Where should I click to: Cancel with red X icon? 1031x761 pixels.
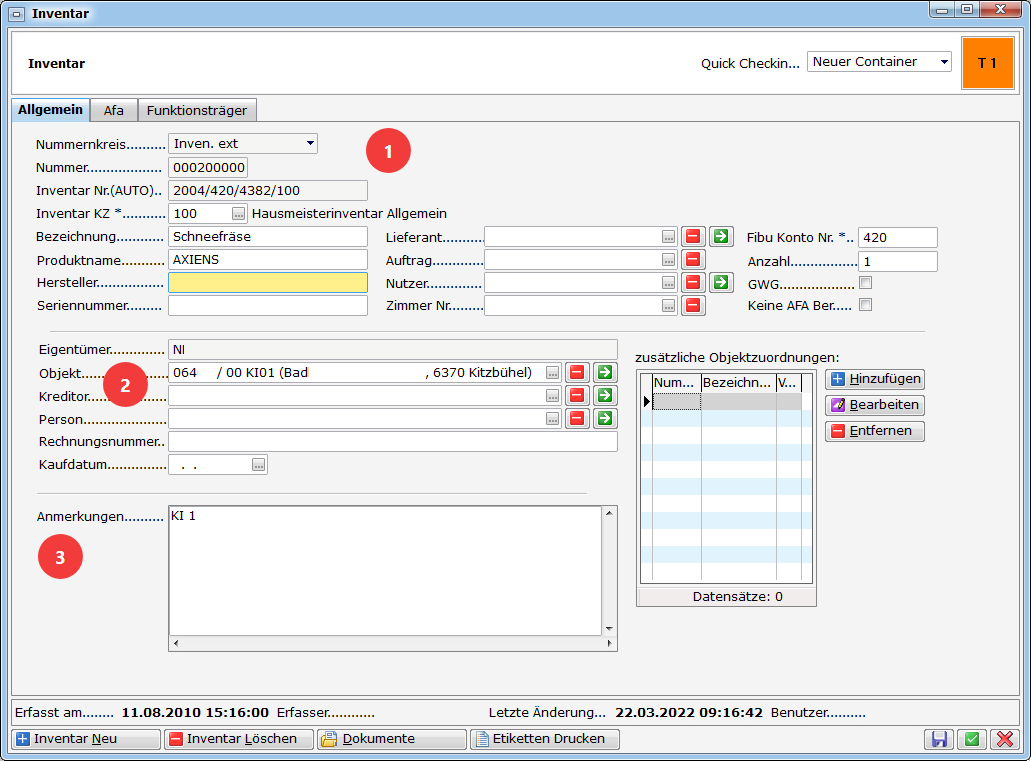(x=1005, y=739)
